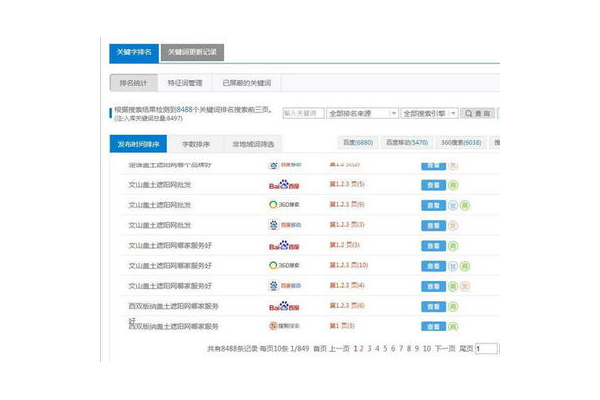Open the 关键字排名 tab
Image resolution: width=600 pixels, height=400 pixels.
point(133,52)
